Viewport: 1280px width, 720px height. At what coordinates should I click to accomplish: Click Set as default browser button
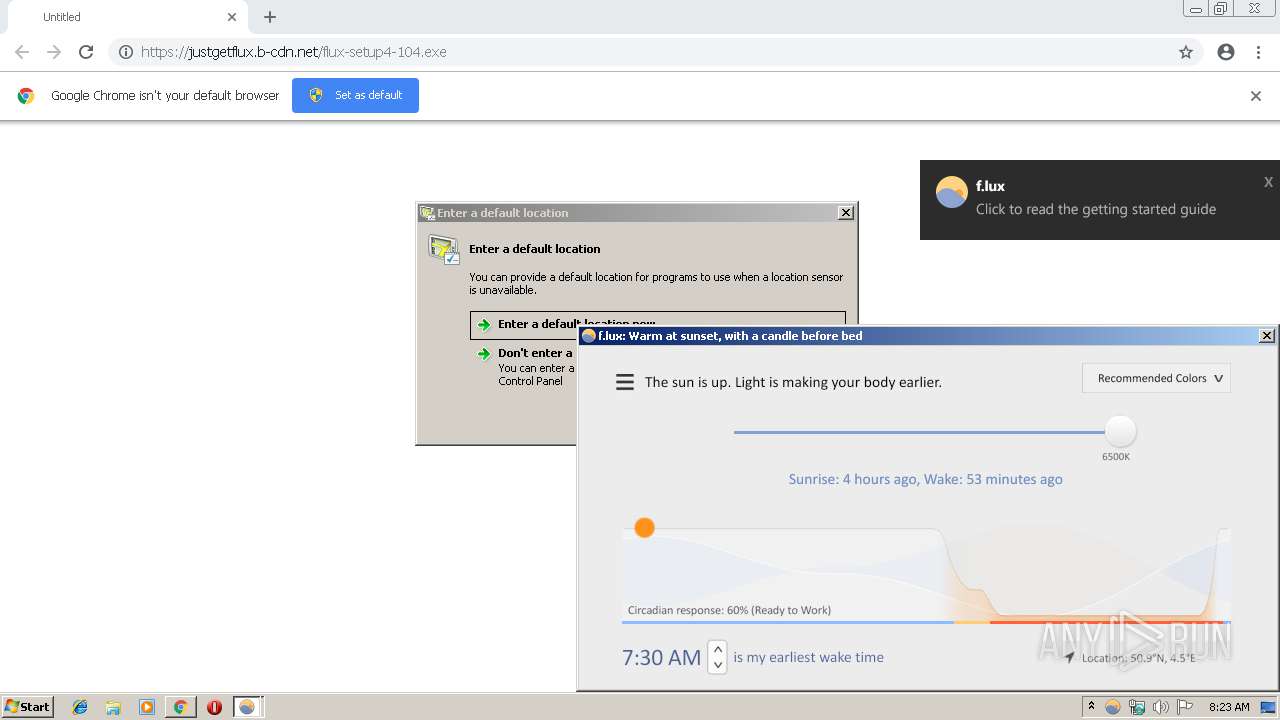coord(355,95)
